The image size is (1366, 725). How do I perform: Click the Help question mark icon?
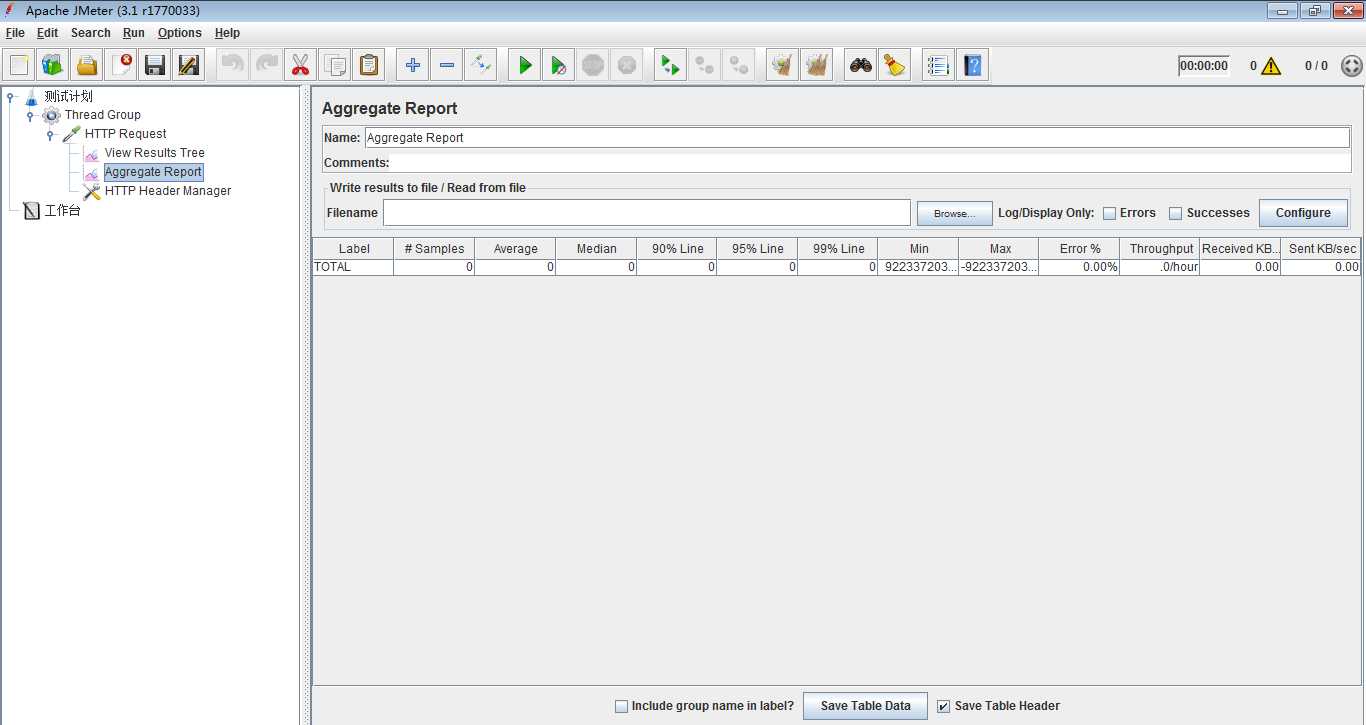[x=973, y=66]
